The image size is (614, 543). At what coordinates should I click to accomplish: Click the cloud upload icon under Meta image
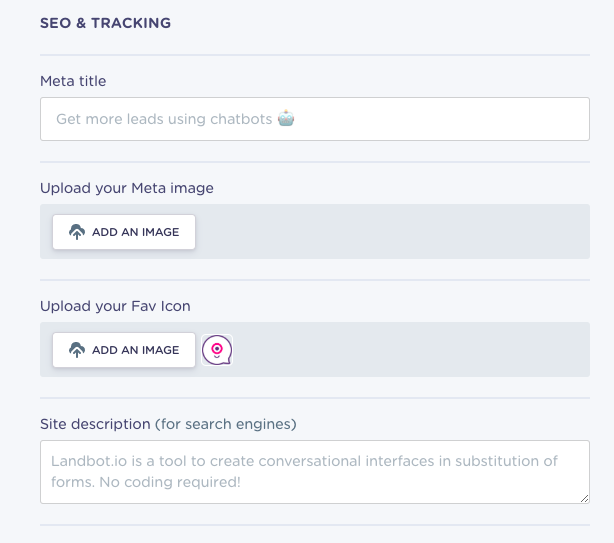coord(77,232)
